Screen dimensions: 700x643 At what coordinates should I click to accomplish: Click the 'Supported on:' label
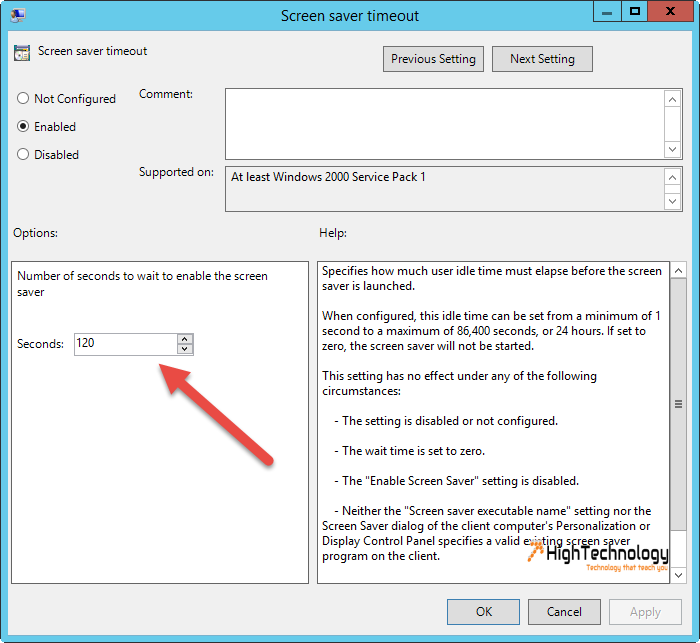pos(176,172)
